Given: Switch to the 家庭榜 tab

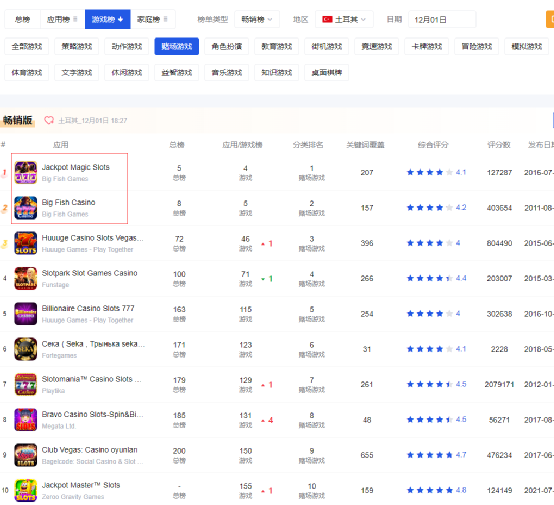Looking at the screenshot, I should 153,19.
